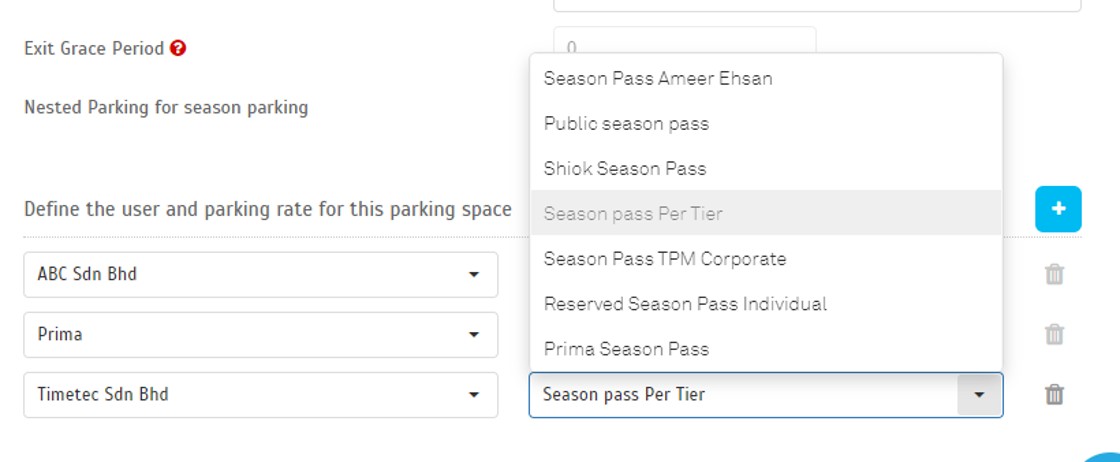The image size is (1120, 462).
Task: Choose Public season pass option
Action: 626,124
